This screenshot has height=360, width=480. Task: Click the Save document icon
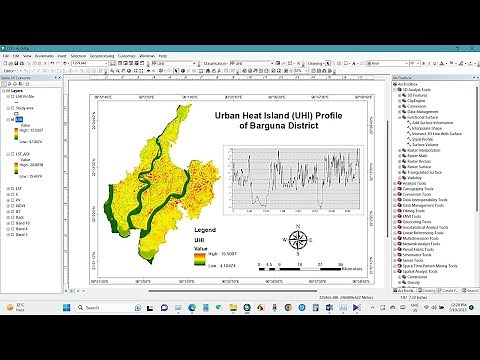click(16, 63)
